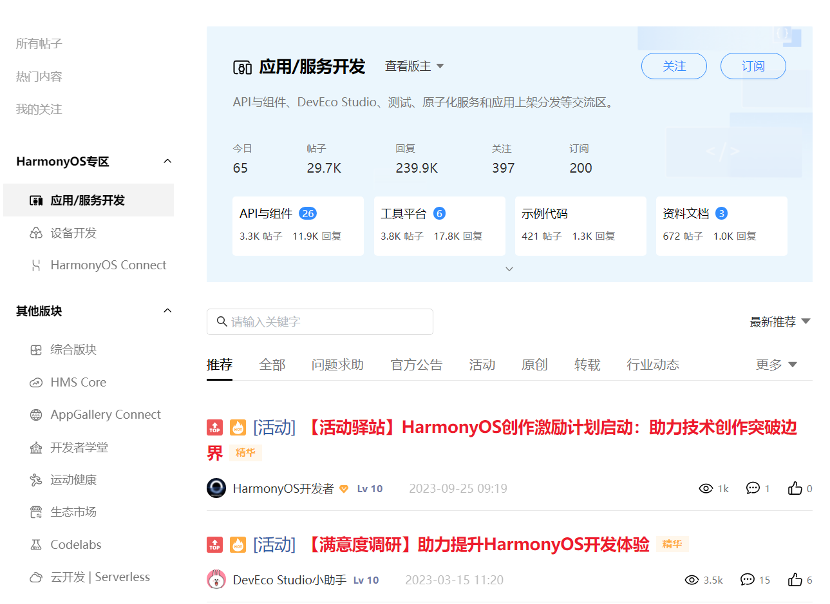Image resolution: width=830 pixels, height=604 pixels.
Task: Open the 最新推荐 sort dropdown
Action: coord(780,322)
